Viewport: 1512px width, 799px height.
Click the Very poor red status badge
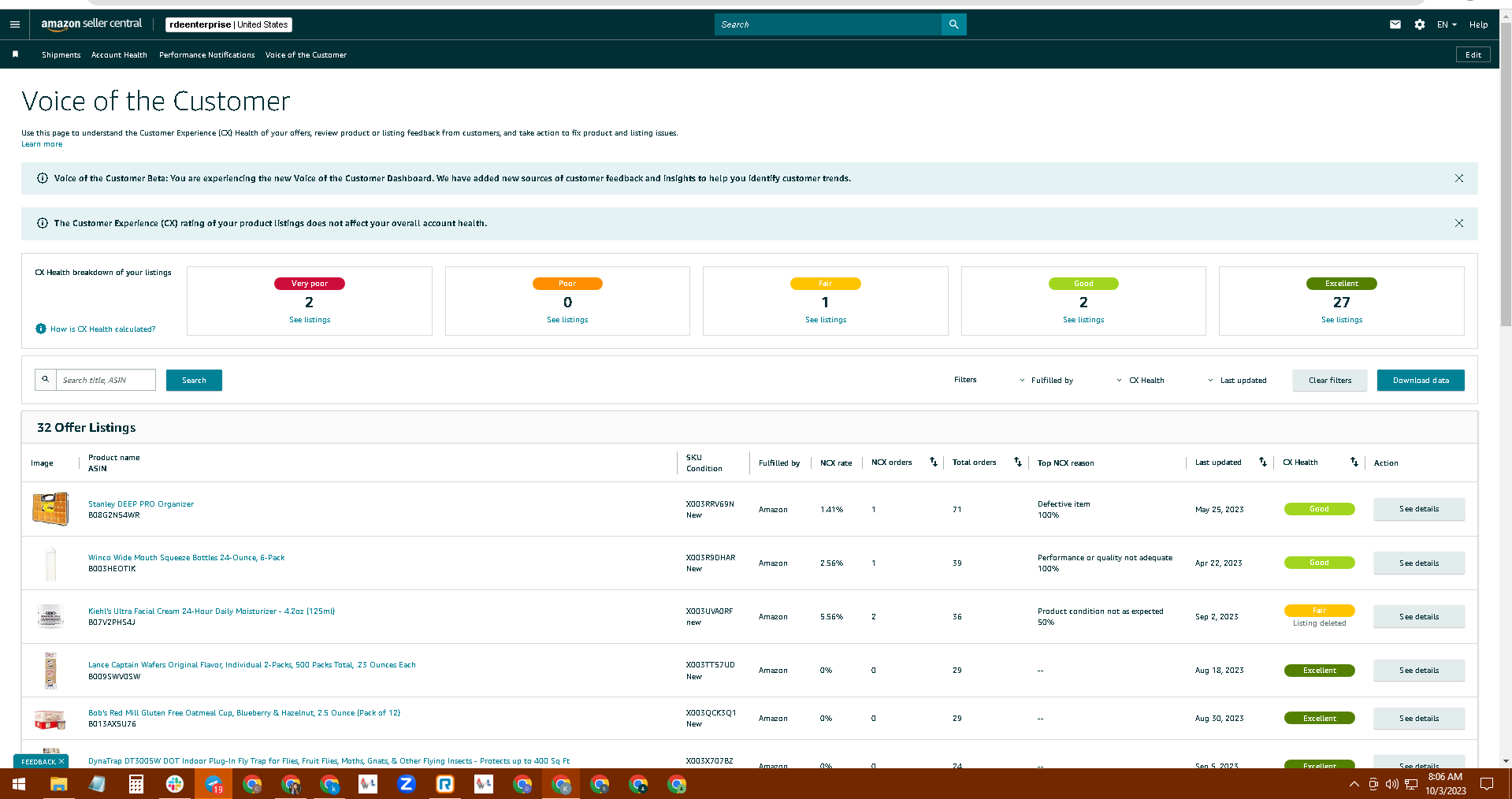[x=310, y=284]
